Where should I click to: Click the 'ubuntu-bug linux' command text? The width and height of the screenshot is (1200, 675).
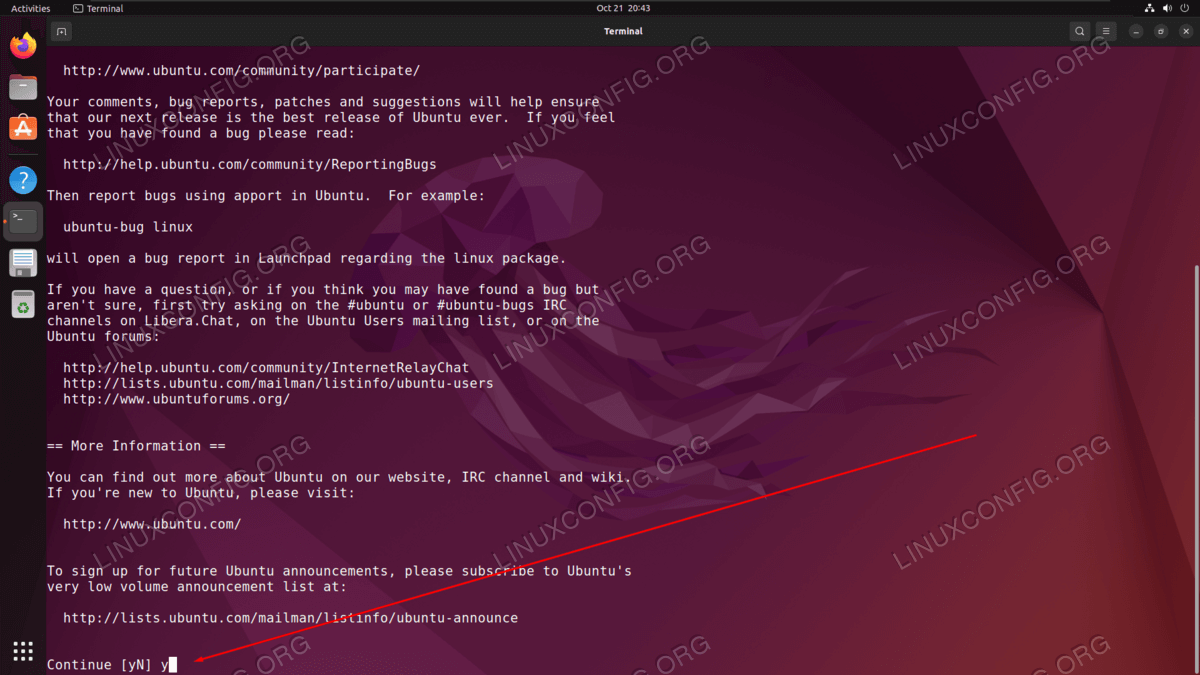pos(128,227)
